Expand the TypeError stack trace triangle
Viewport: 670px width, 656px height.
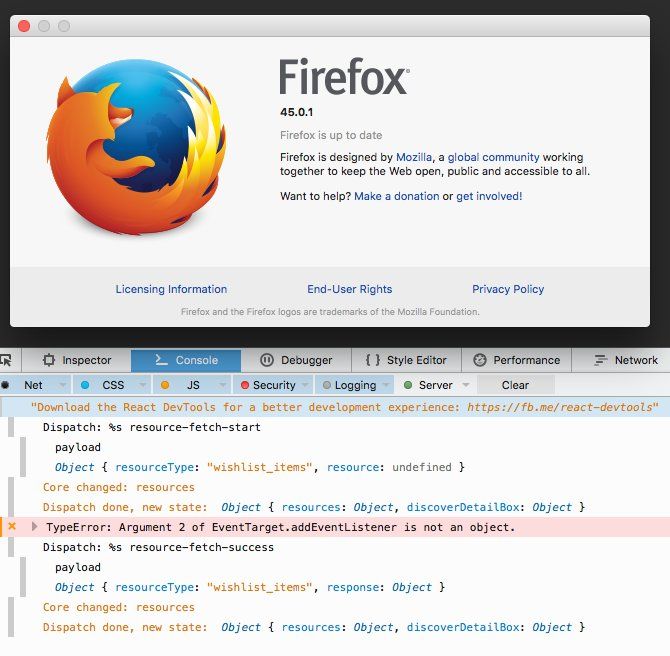point(35,527)
